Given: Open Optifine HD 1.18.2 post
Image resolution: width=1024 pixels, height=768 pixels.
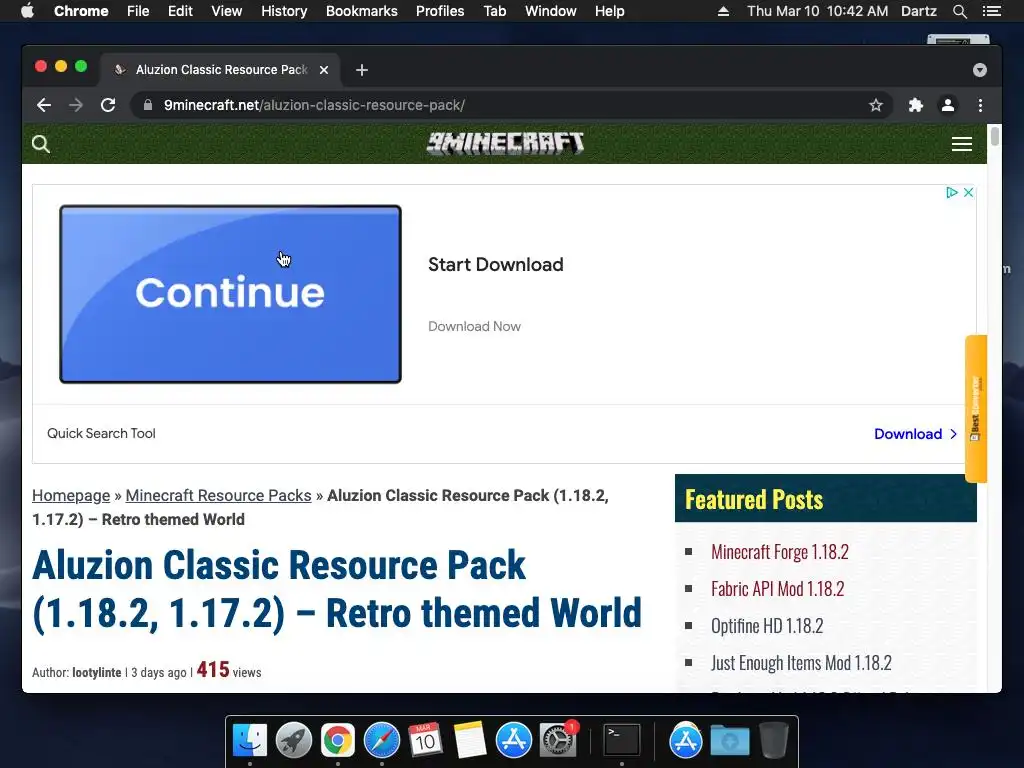Looking at the screenshot, I should [767, 626].
